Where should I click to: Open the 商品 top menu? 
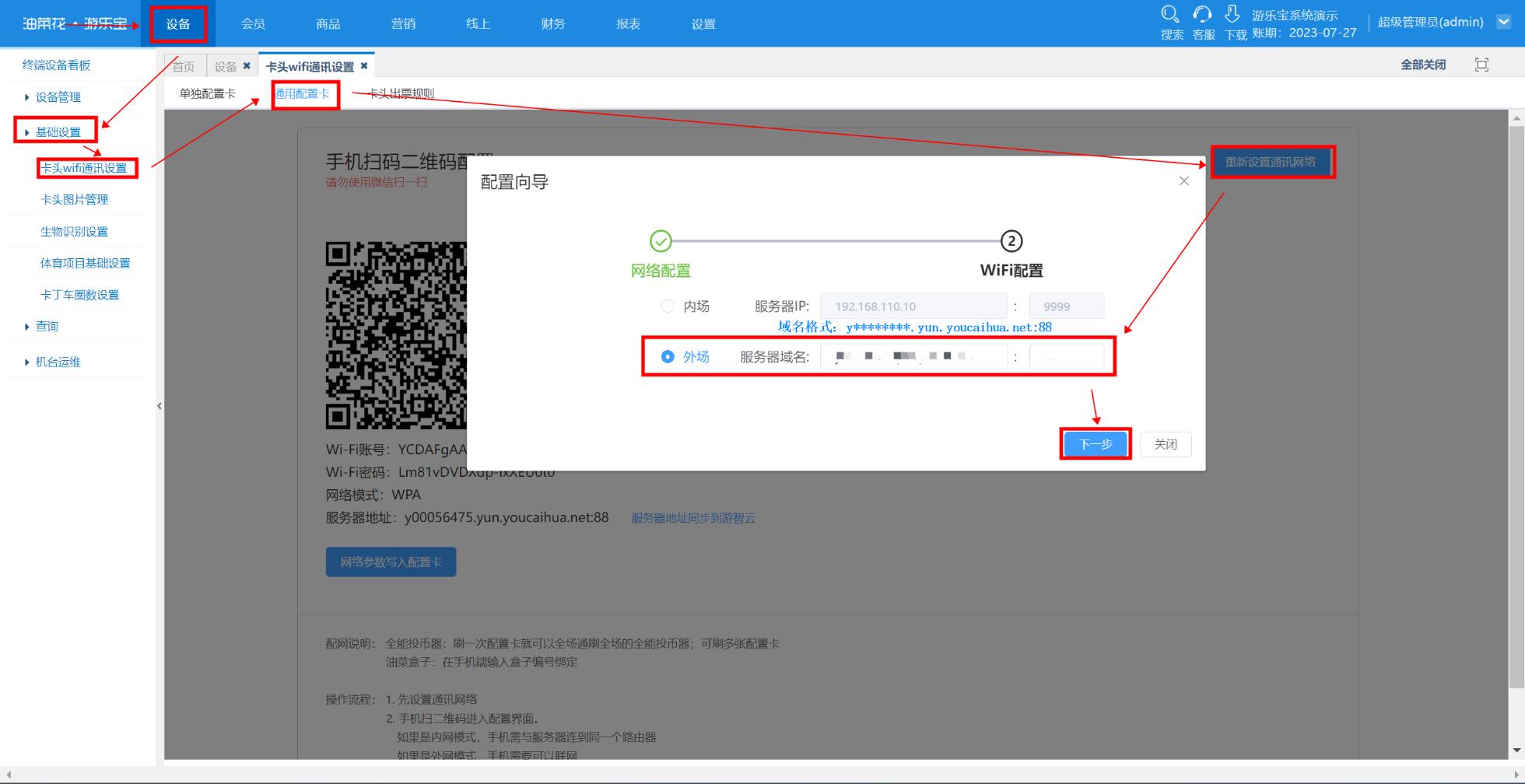(x=328, y=23)
